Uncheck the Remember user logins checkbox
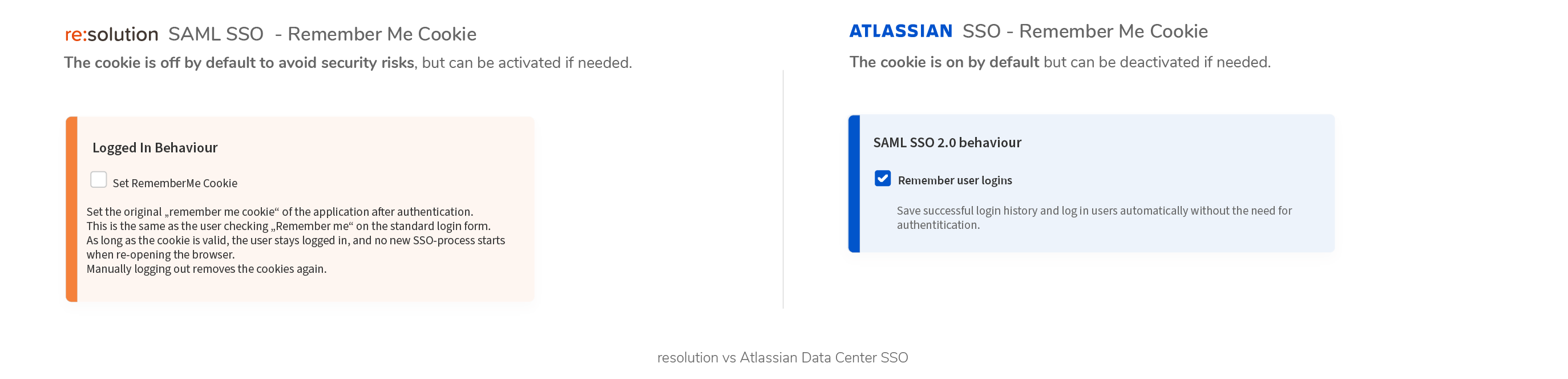 click(x=883, y=179)
